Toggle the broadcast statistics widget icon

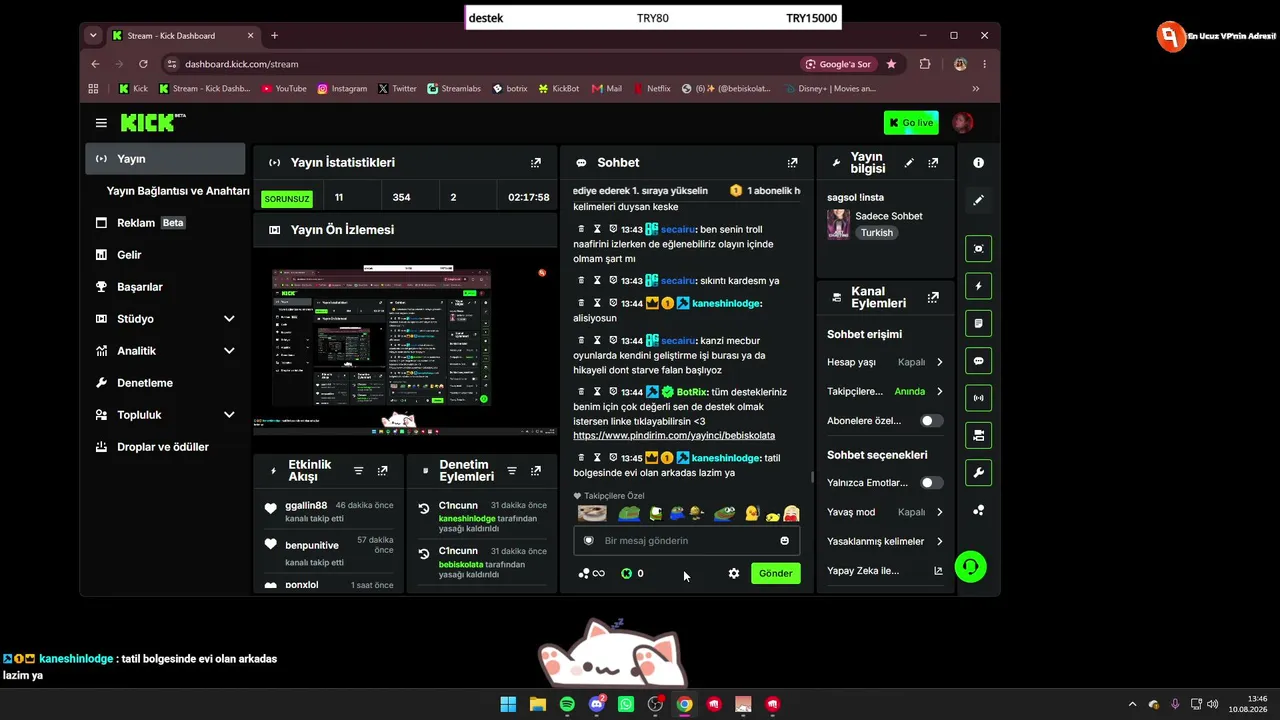(x=978, y=398)
